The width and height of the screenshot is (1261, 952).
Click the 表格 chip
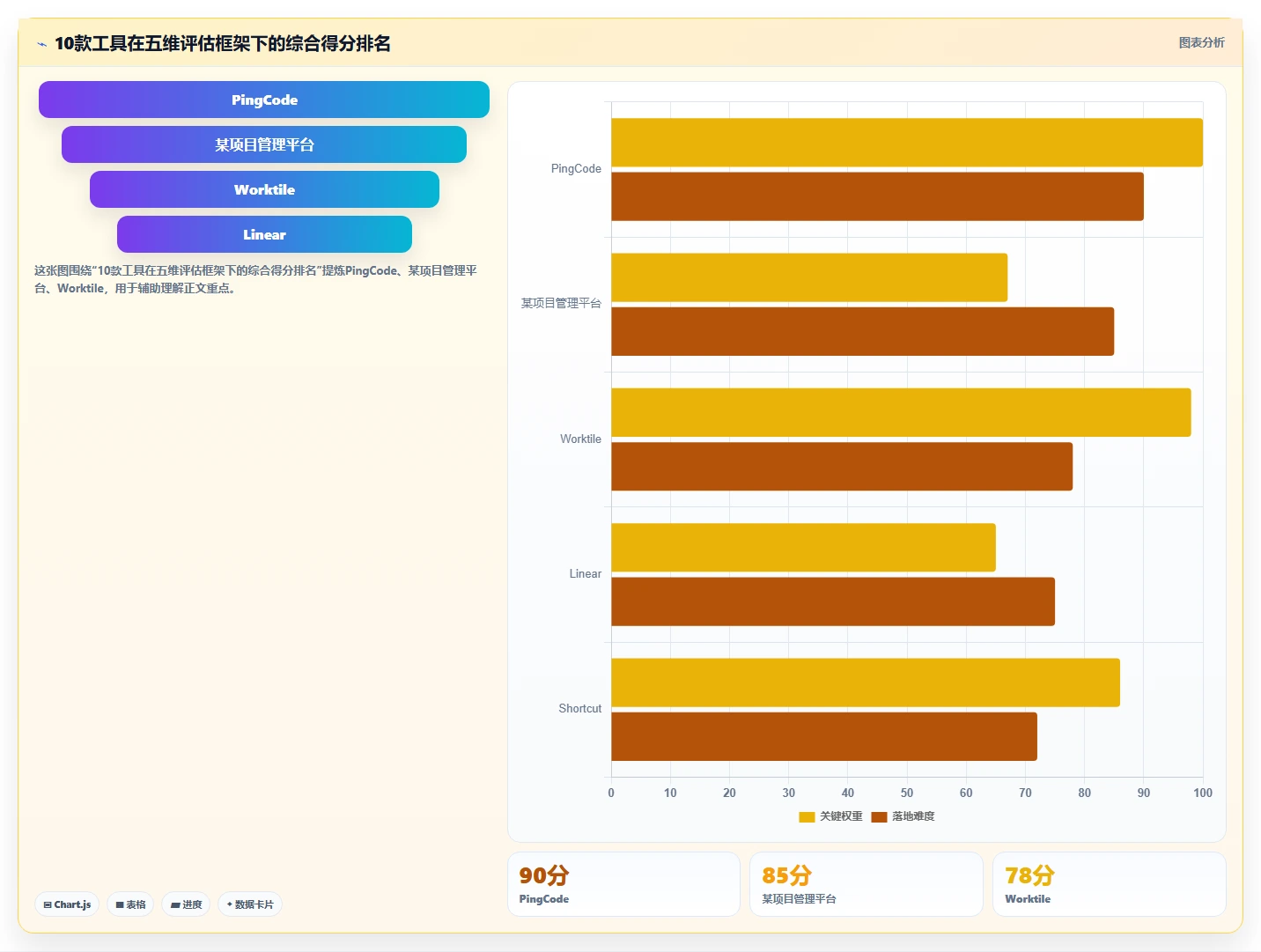[x=130, y=904]
